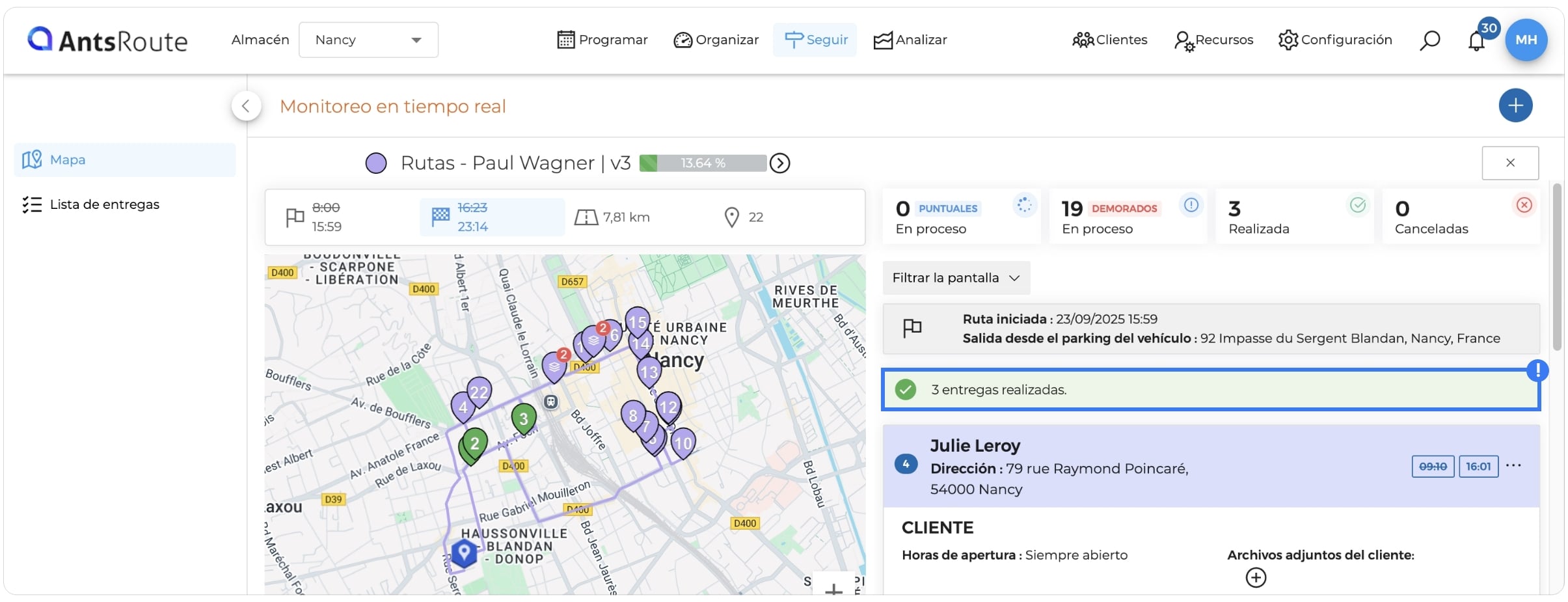Click the distance 7,81 km icon
The height and width of the screenshot is (602, 1568).
click(x=586, y=217)
